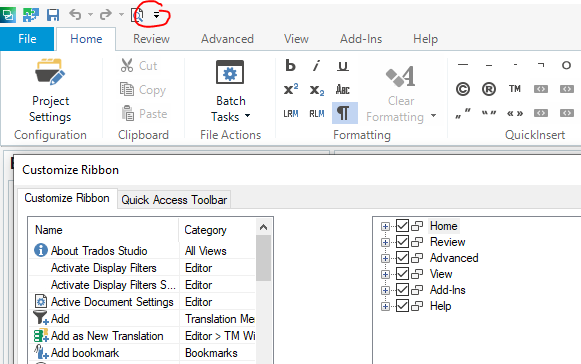Screen dimensions: 581x364
Task: Insert curly double quotation marks
Action: click(x=489, y=113)
